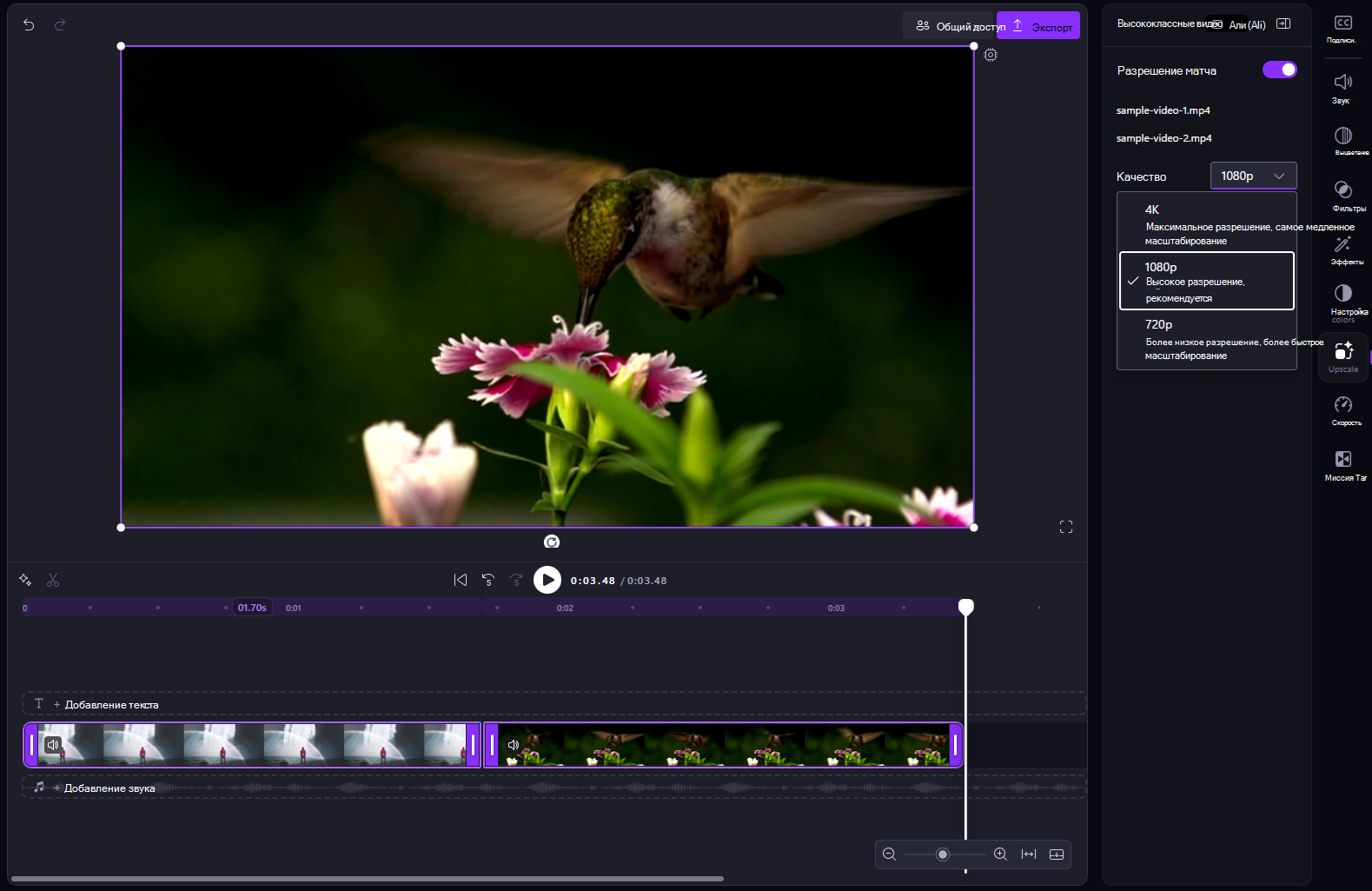Open the Подписи captions tab
The image size is (1372, 891).
1342,29
